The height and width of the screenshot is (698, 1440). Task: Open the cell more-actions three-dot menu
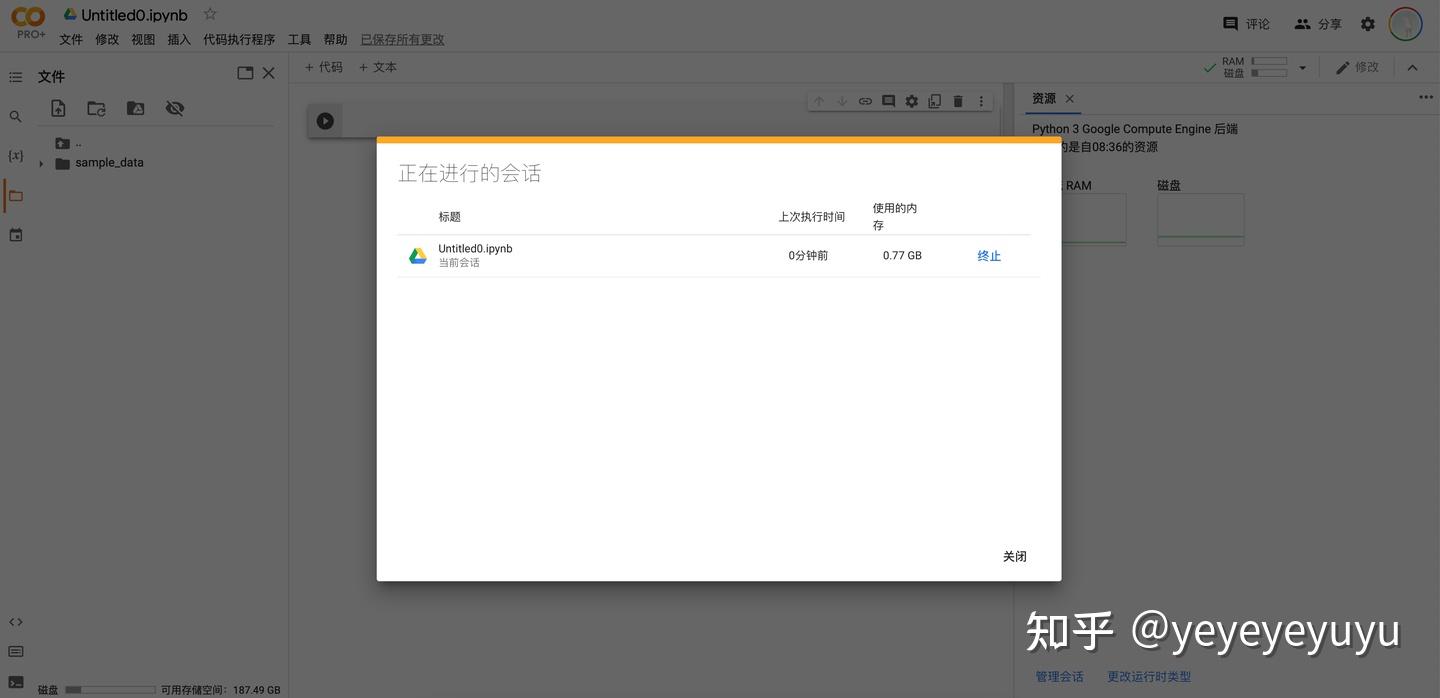tap(980, 100)
